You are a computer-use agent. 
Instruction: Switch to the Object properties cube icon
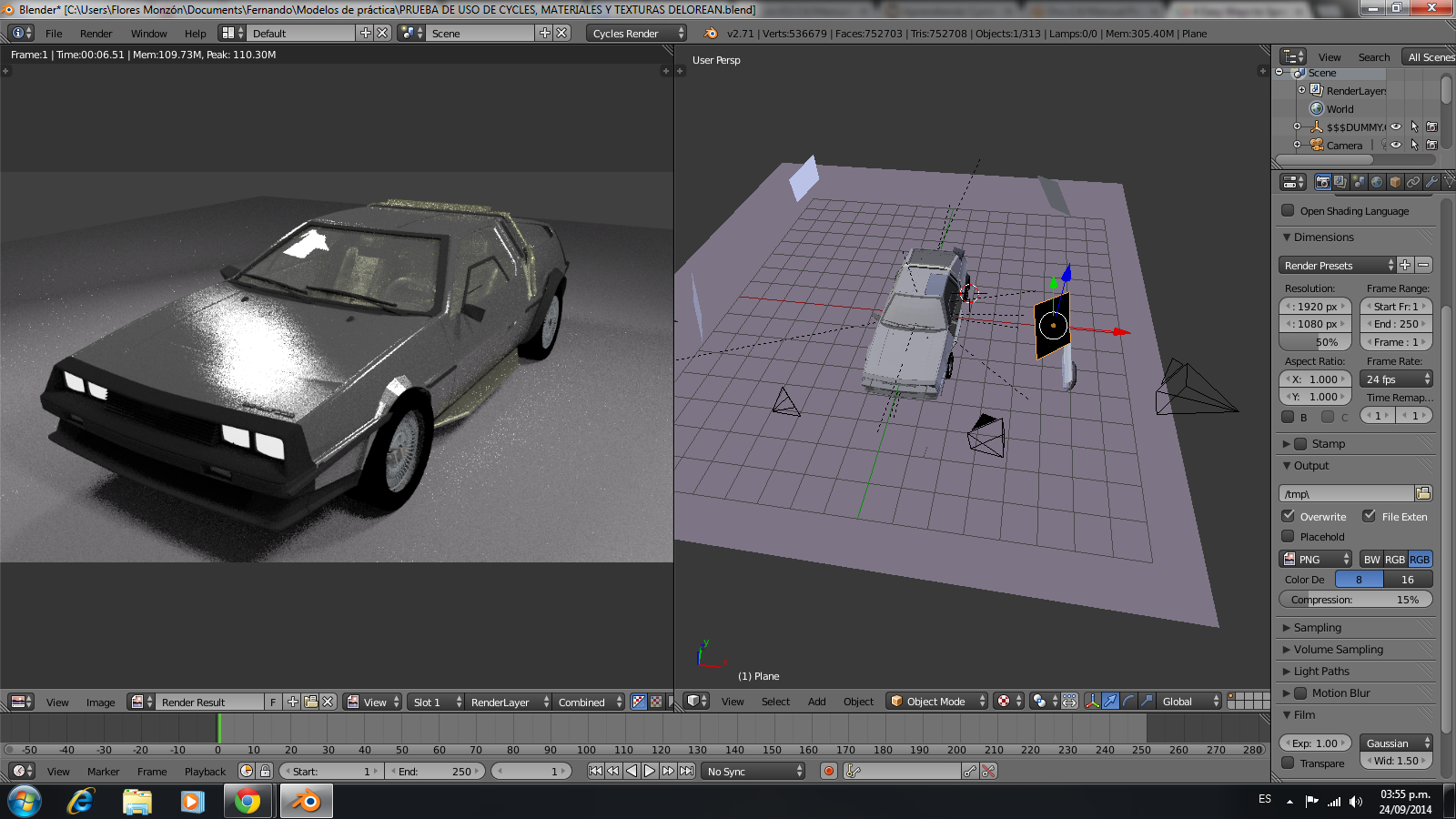tap(1395, 182)
